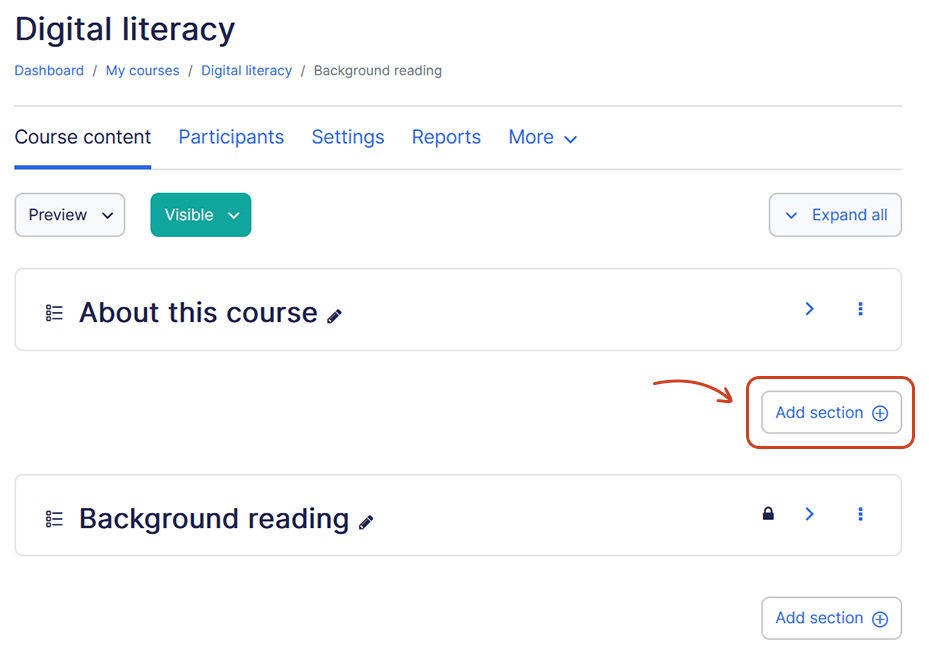This screenshot has height=657, width=929.
Task: Click the bottom Add section button
Action: click(831, 618)
